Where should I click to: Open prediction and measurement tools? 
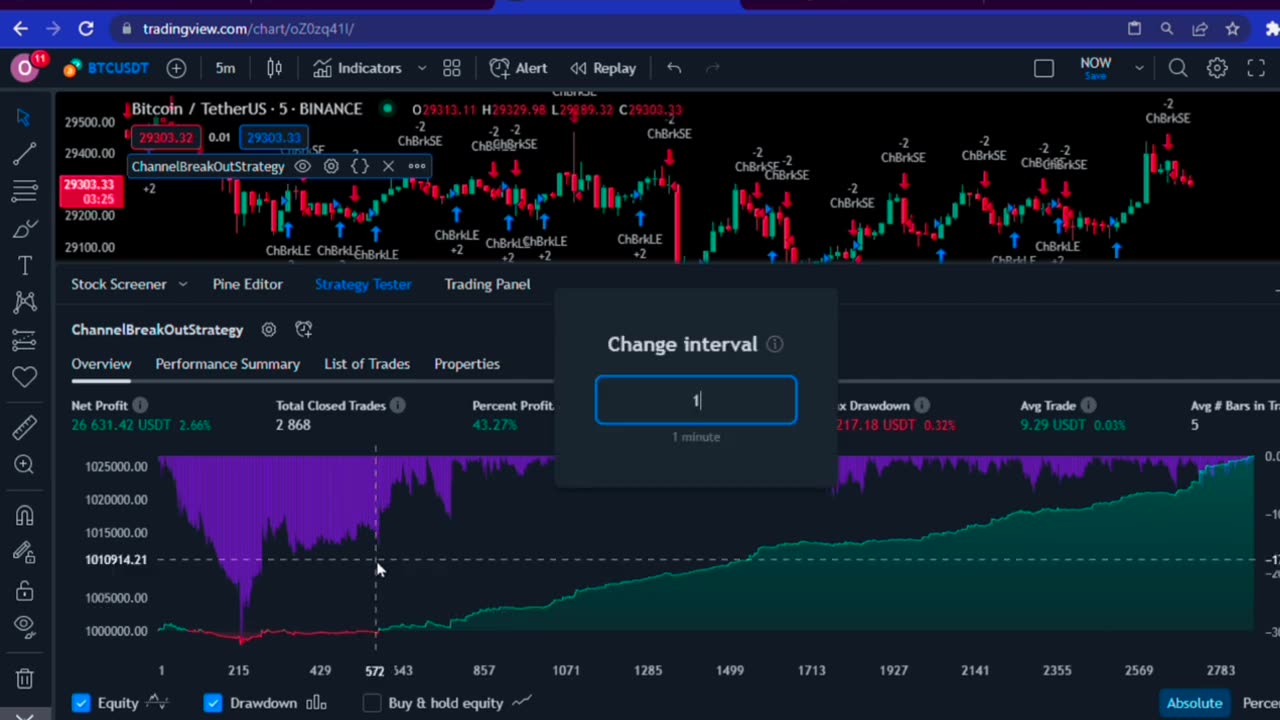(25, 340)
